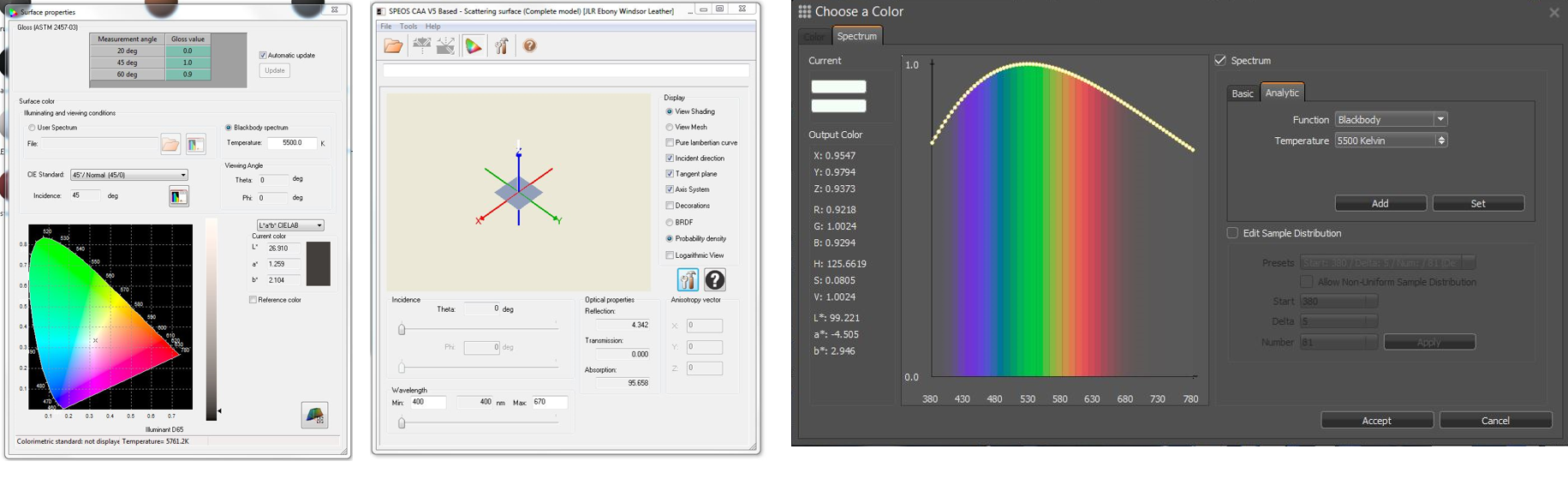Switch to the Analytic tab
The height and width of the screenshot is (497, 1568).
1282,93
